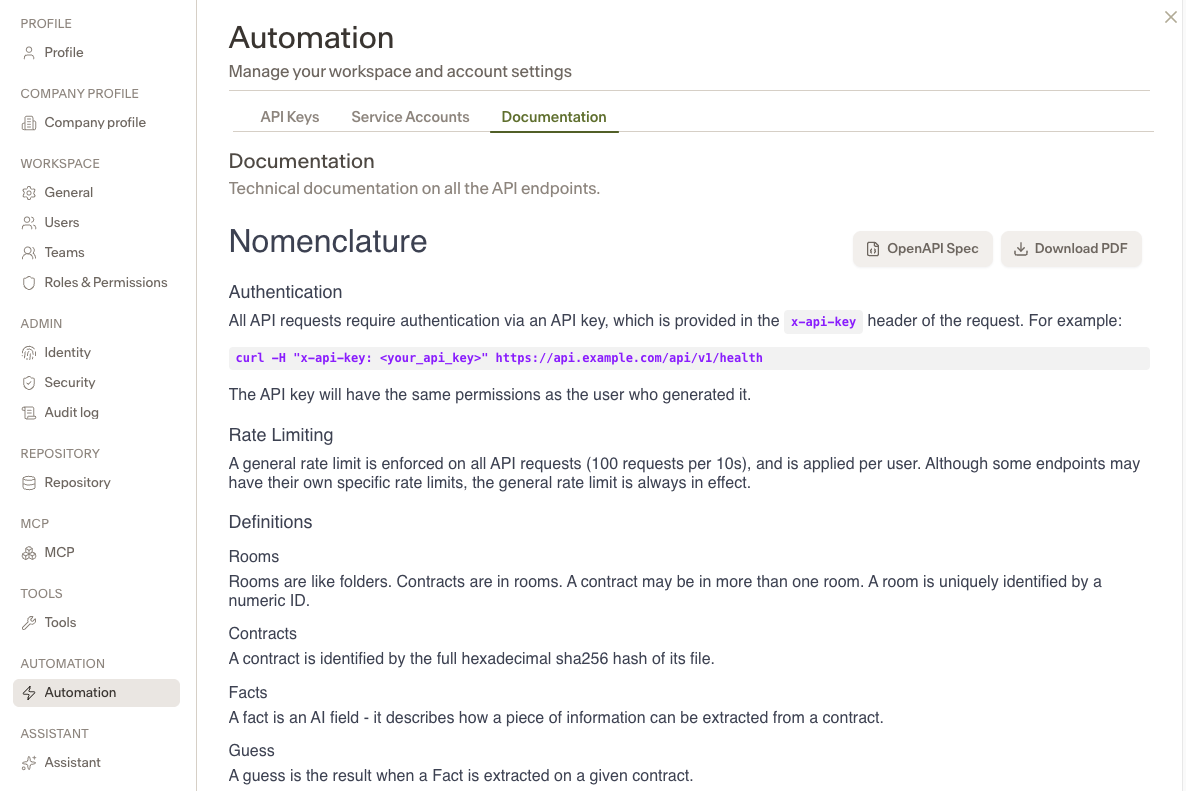
Task: Select the Documentation tab
Action: tap(554, 117)
